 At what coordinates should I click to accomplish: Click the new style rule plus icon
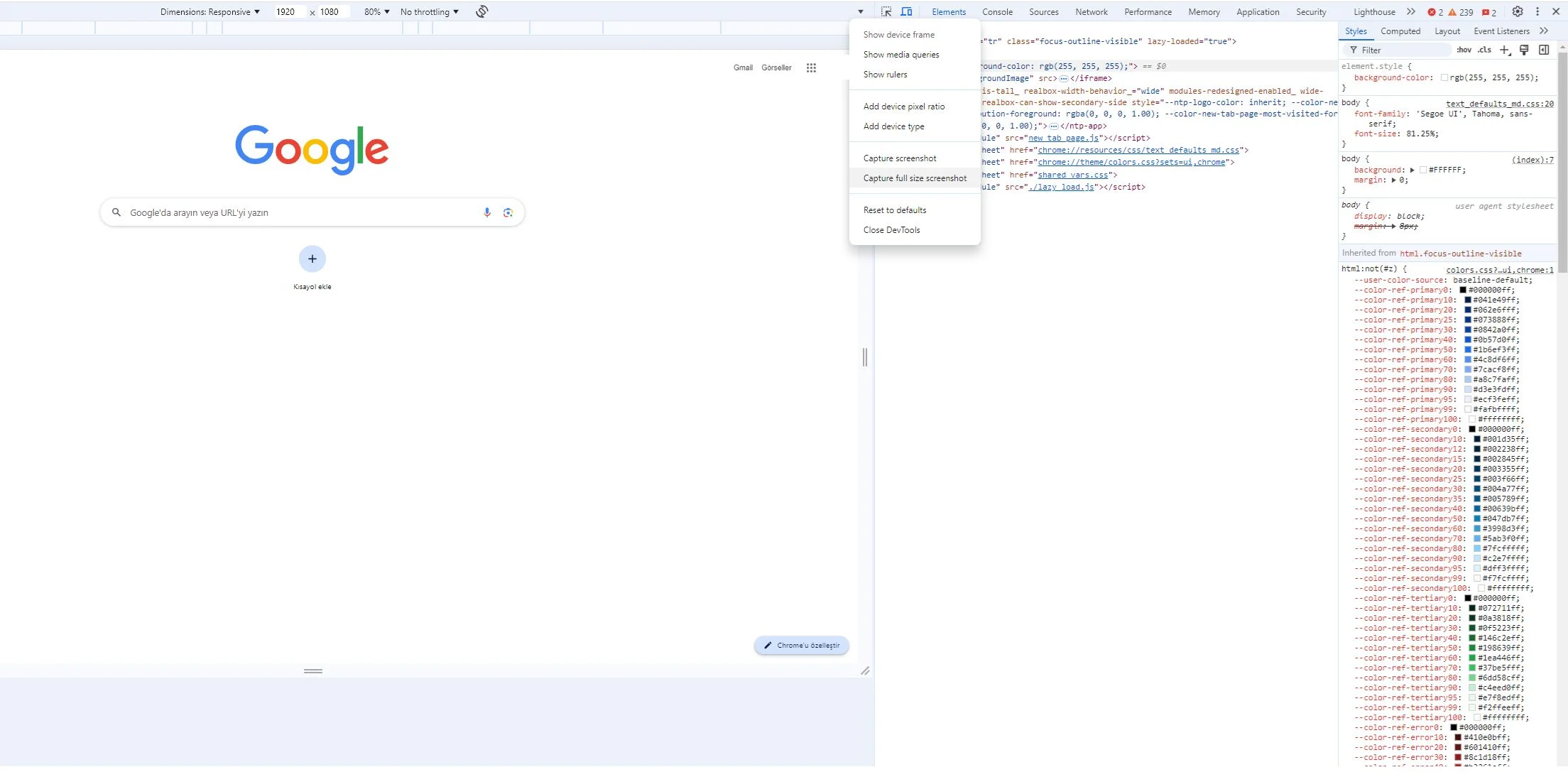click(1504, 50)
